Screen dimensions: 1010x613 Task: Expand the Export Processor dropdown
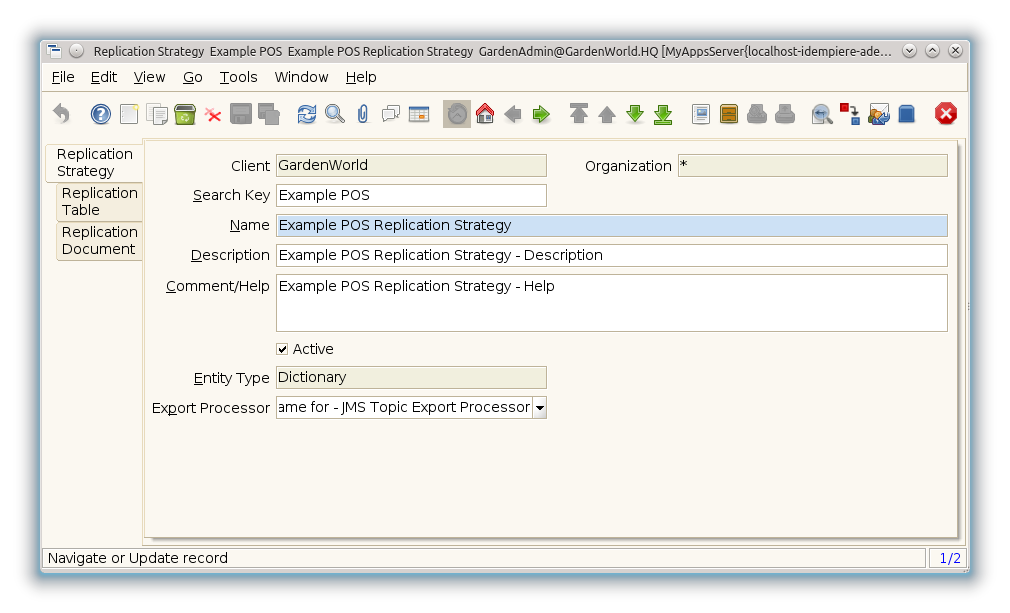click(x=539, y=407)
